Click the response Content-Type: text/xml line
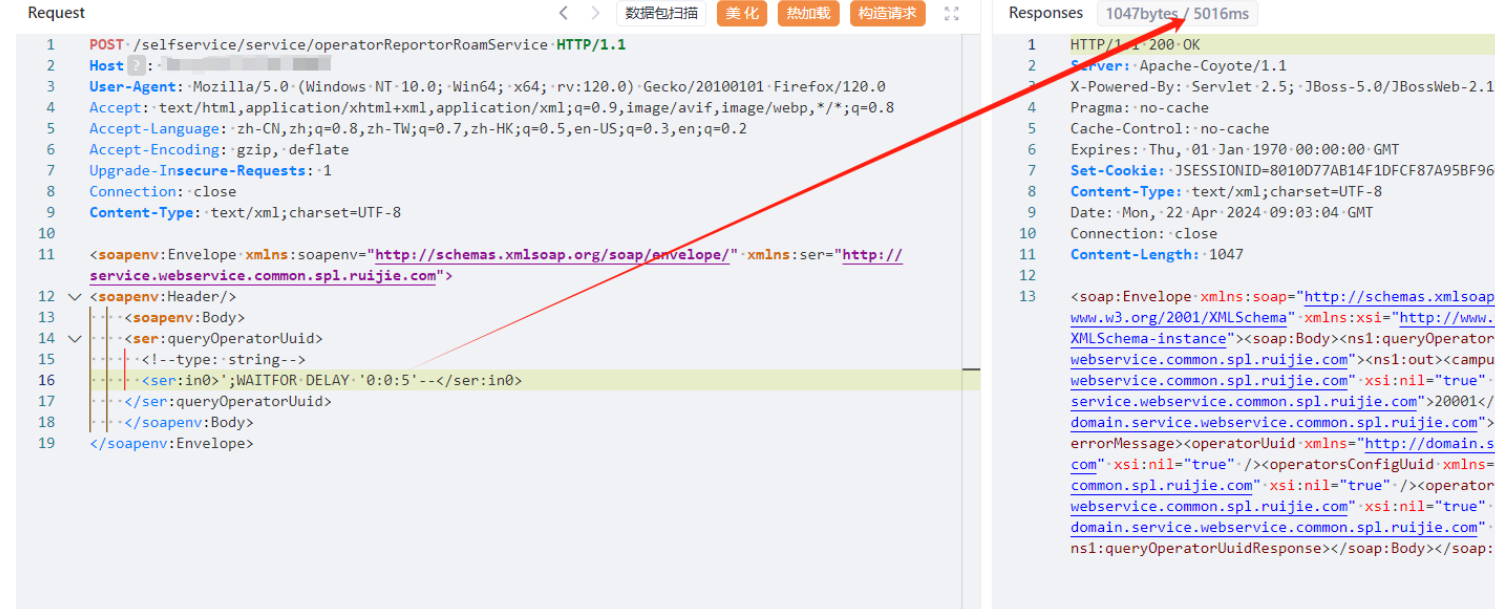Image resolution: width=1495 pixels, height=609 pixels. (1226, 192)
